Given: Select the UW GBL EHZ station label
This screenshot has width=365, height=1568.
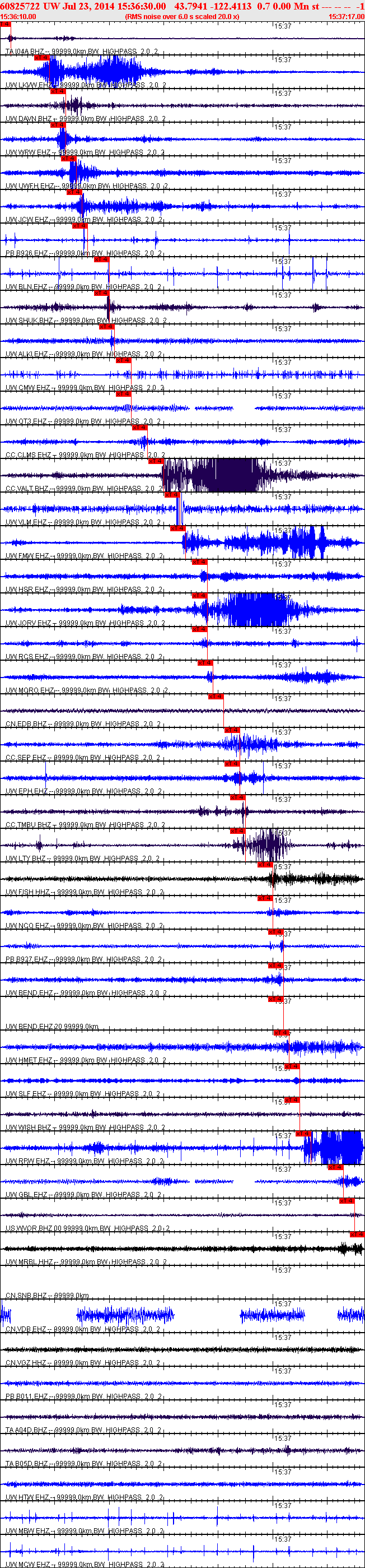Looking at the screenshot, I should (84, 1194).
